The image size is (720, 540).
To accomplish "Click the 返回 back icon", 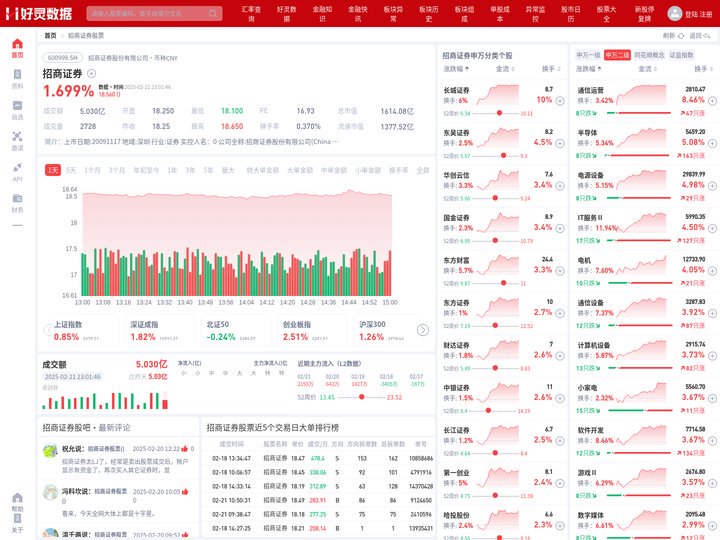I will 707,36.
